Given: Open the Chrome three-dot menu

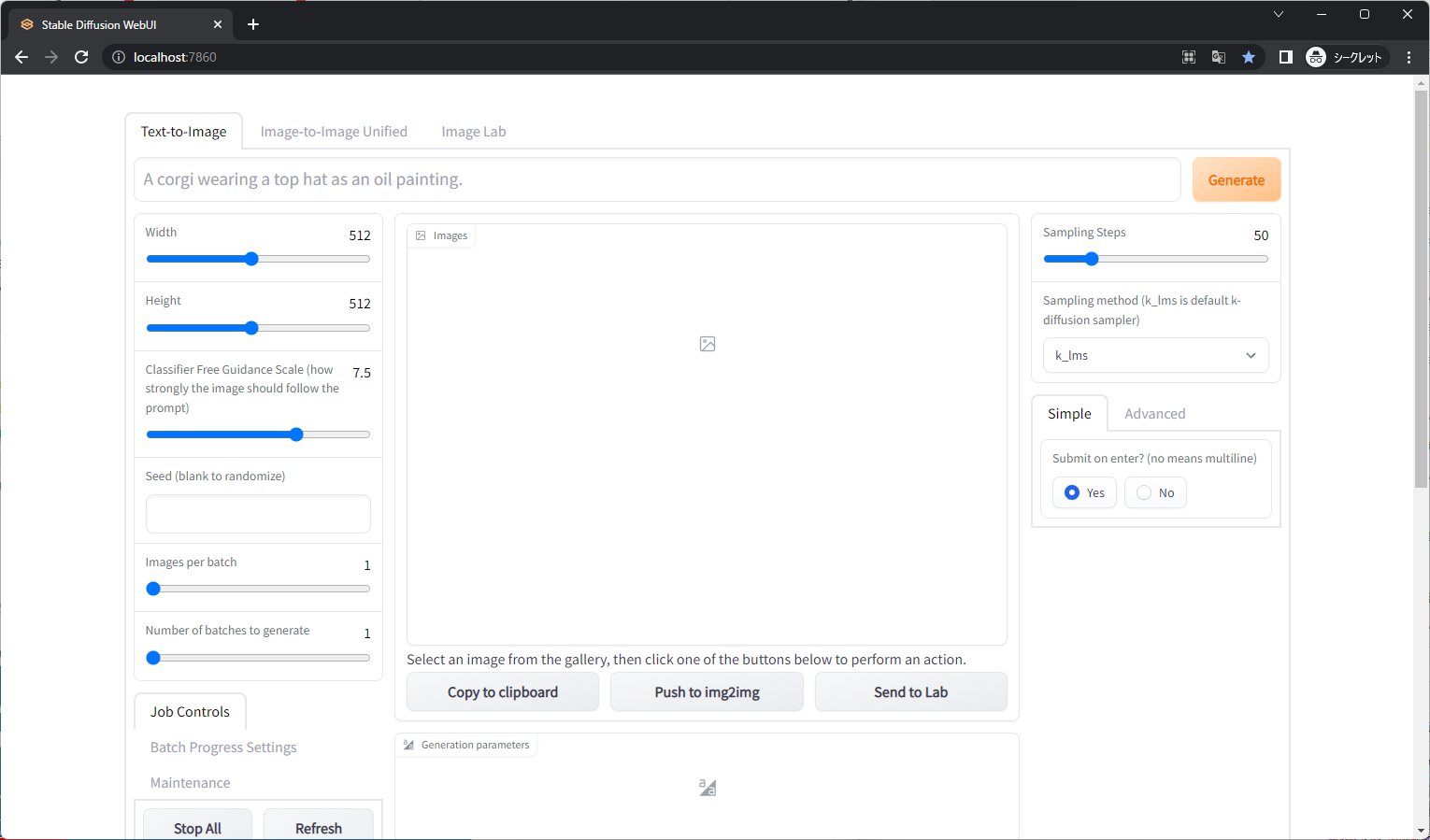Looking at the screenshot, I should pyautogui.click(x=1409, y=57).
